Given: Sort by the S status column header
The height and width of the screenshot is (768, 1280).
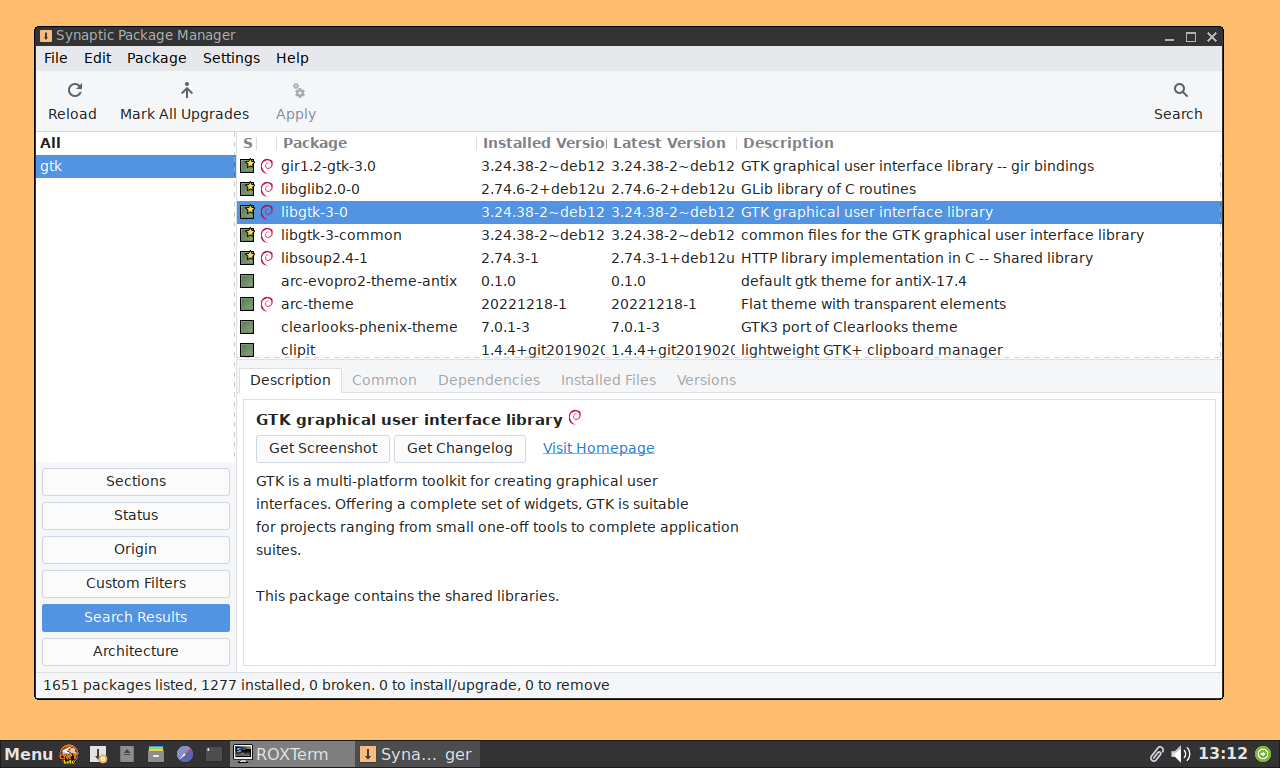Looking at the screenshot, I should 248,143.
